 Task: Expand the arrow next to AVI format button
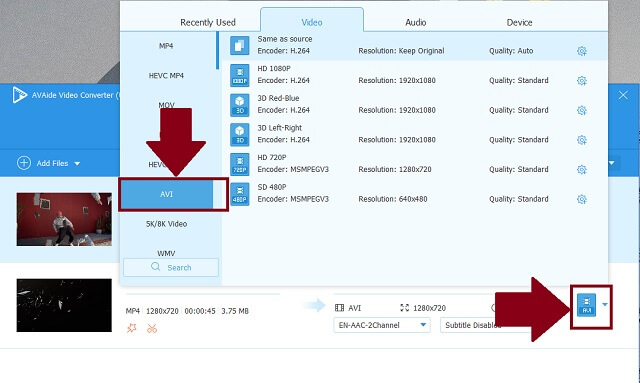tap(605, 305)
